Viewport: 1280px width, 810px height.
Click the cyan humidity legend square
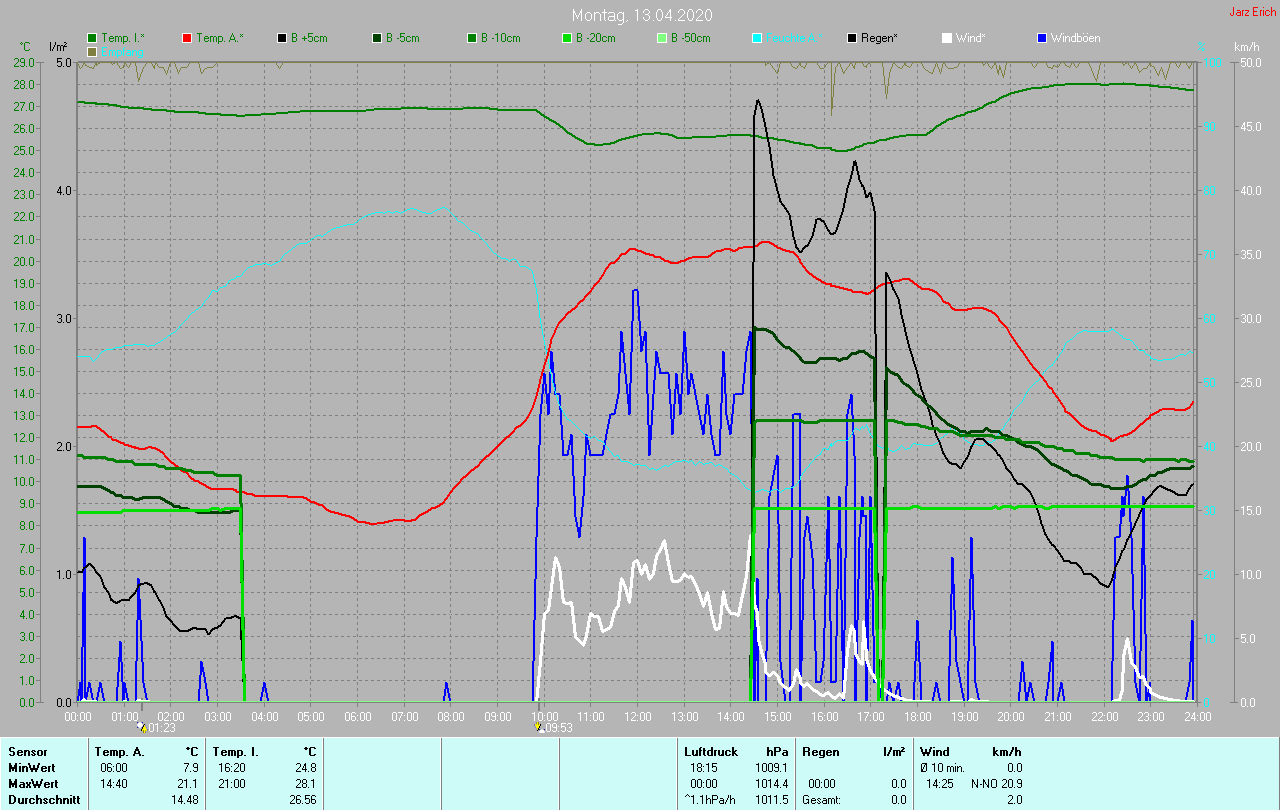pyautogui.click(x=757, y=38)
